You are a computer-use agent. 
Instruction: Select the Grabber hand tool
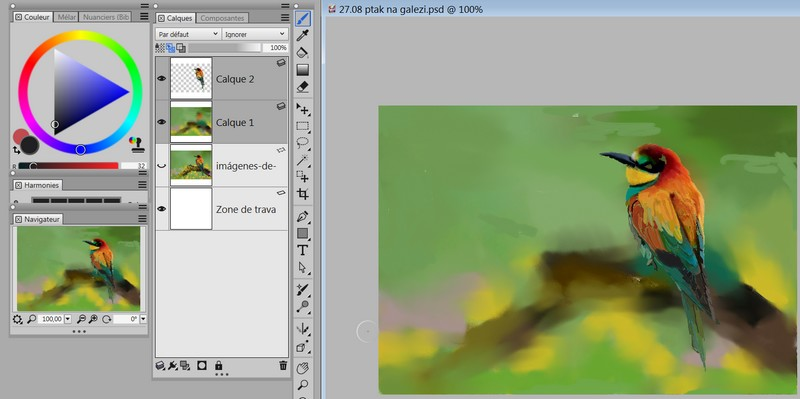[x=303, y=367]
